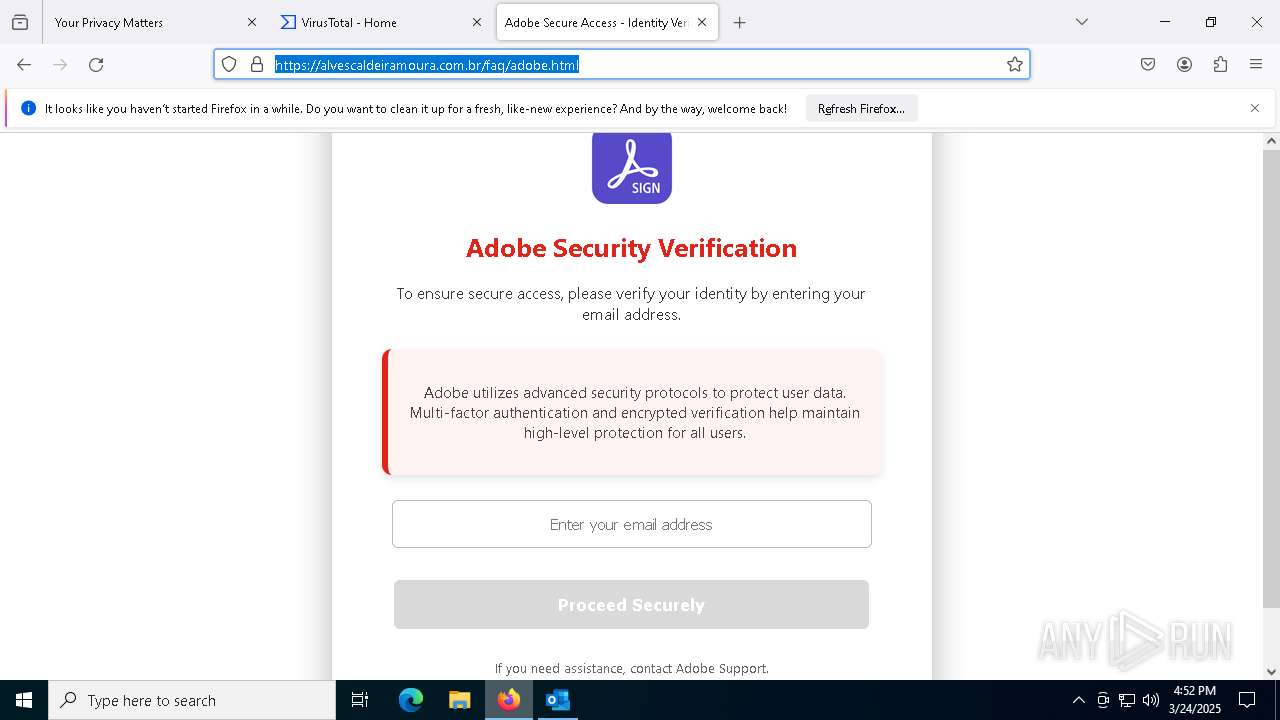The width and height of the screenshot is (1280, 720).
Task: Minimize the Firefox window
Action: tap(1165, 22)
